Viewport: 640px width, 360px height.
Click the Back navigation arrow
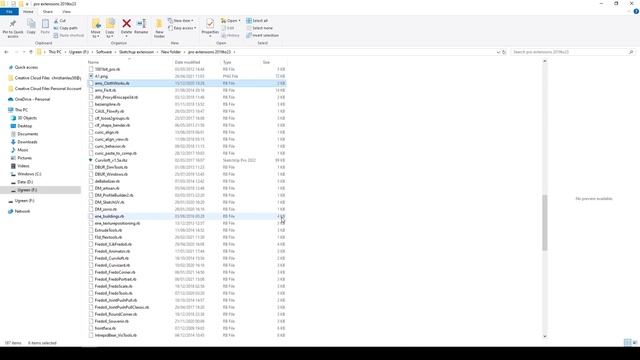click(x=6, y=52)
